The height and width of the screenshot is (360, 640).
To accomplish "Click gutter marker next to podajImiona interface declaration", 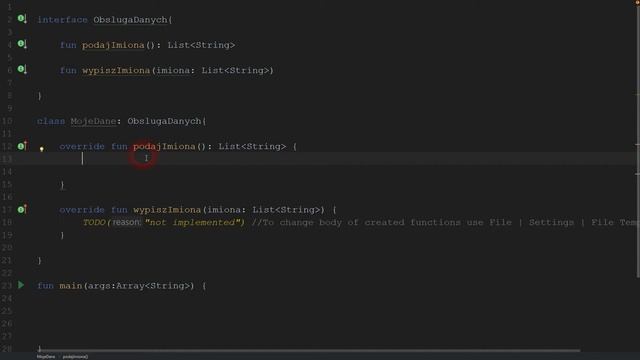I will [x=22, y=44].
